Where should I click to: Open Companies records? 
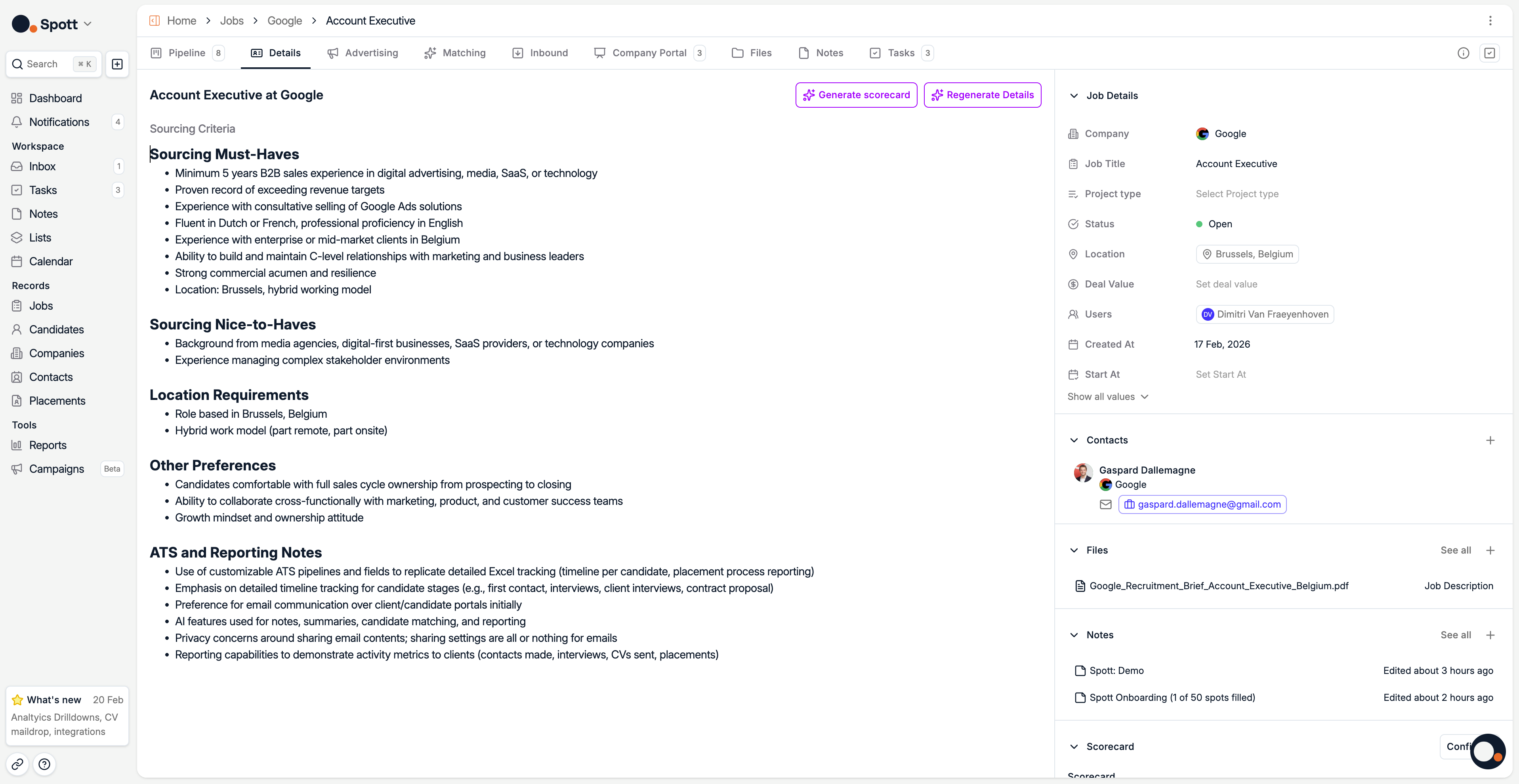coord(57,353)
